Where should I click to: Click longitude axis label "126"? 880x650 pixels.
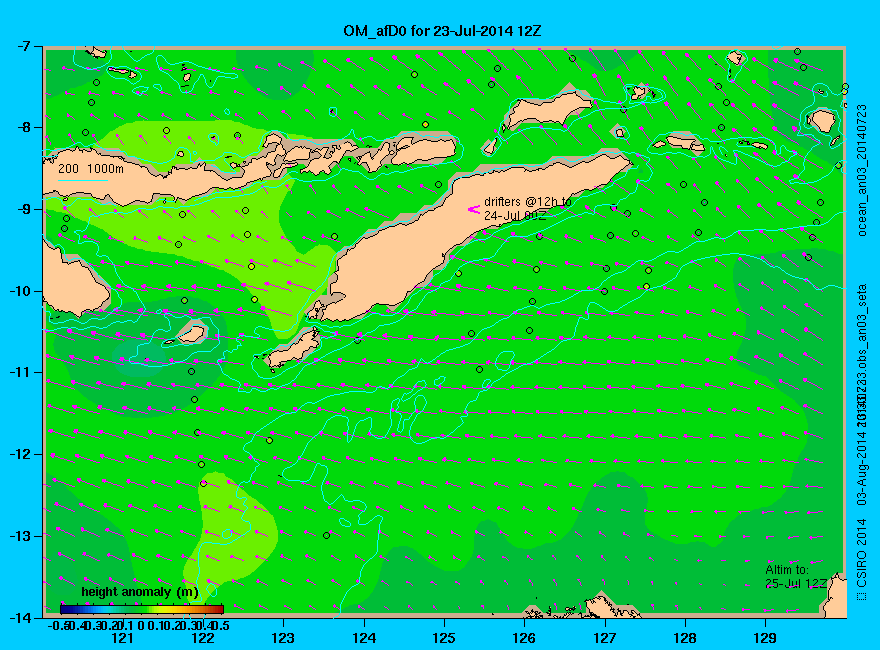(x=525, y=638)
